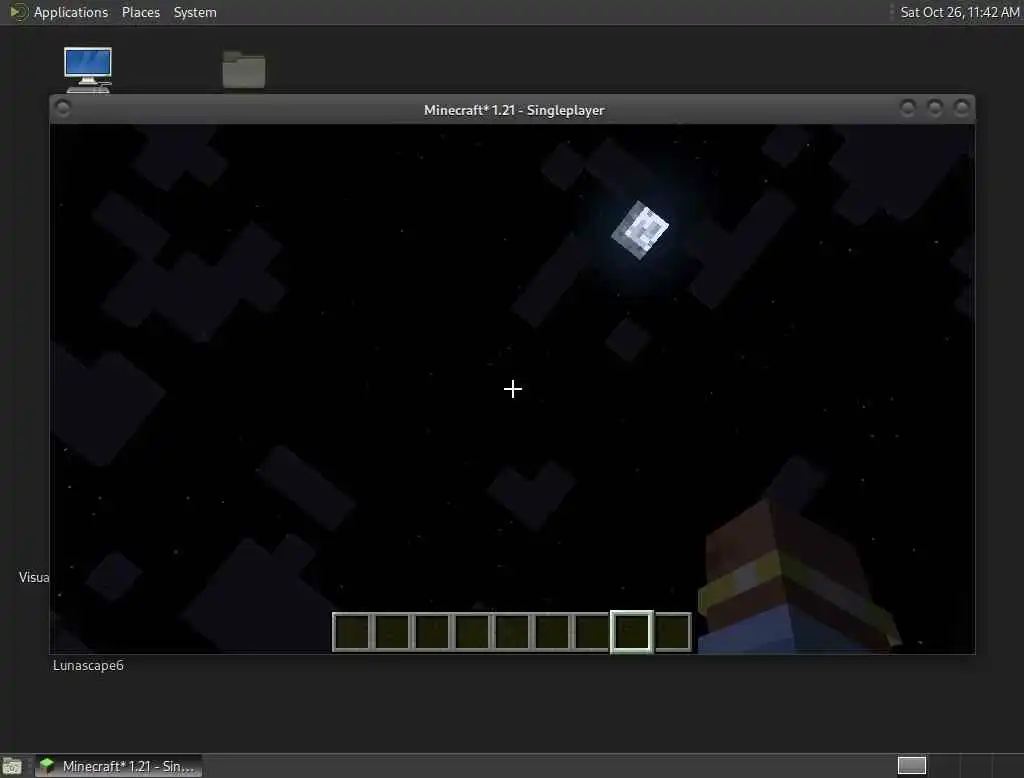Open the Computer desktop icon

(x=88, y=69)
